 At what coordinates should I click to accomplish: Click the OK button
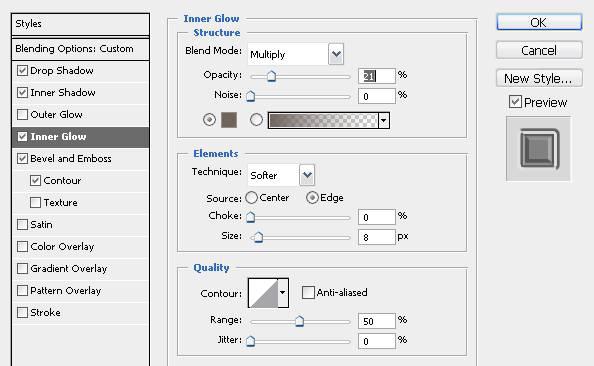pos(539,22)
